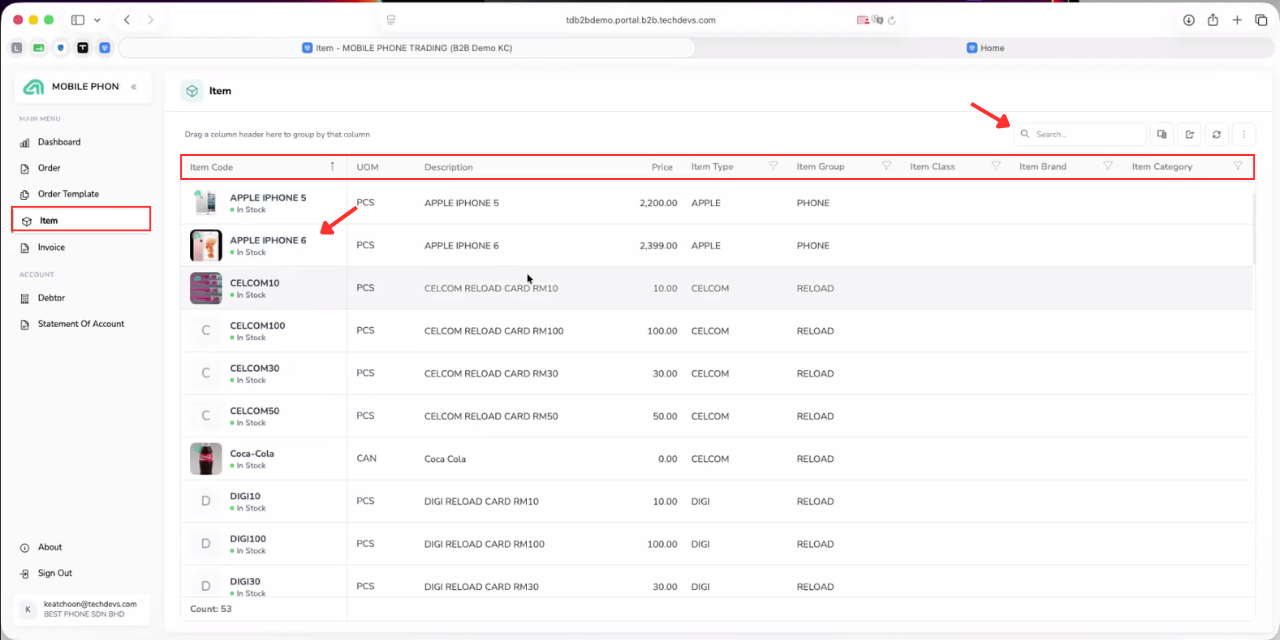This screenshot has width=1280, height=640.
Task: Show Safari downloads
Action: tap(1189, 20)
